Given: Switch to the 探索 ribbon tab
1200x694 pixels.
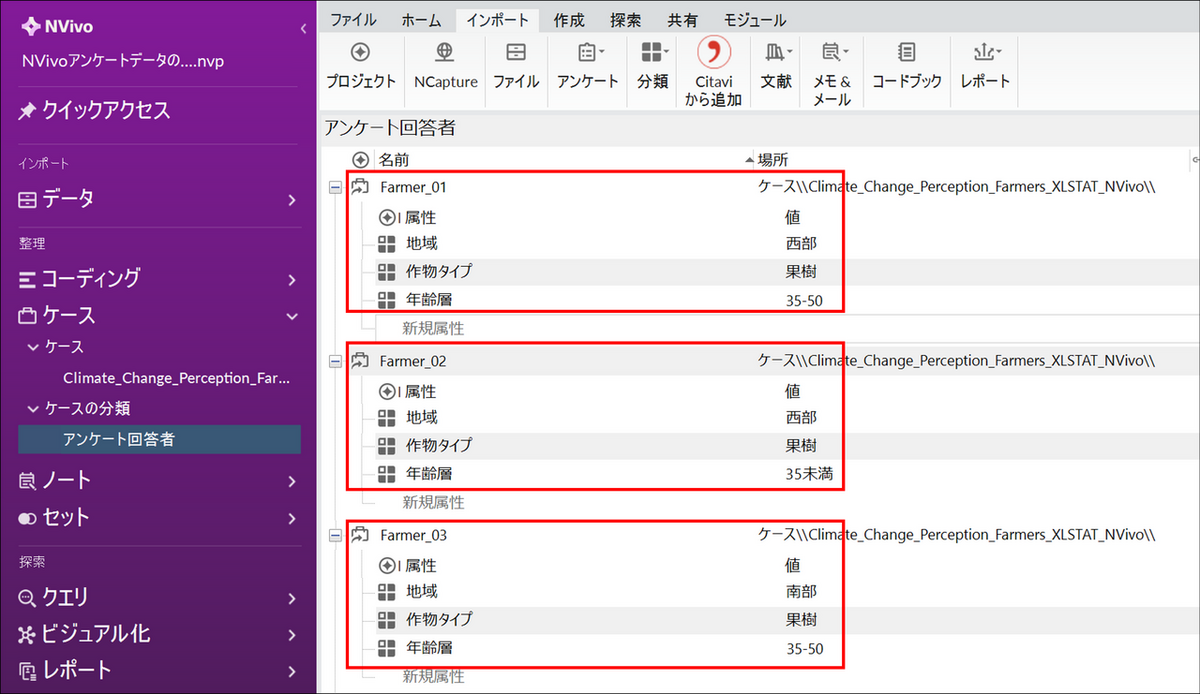Looking at the screenshot, I should point(625,20).
